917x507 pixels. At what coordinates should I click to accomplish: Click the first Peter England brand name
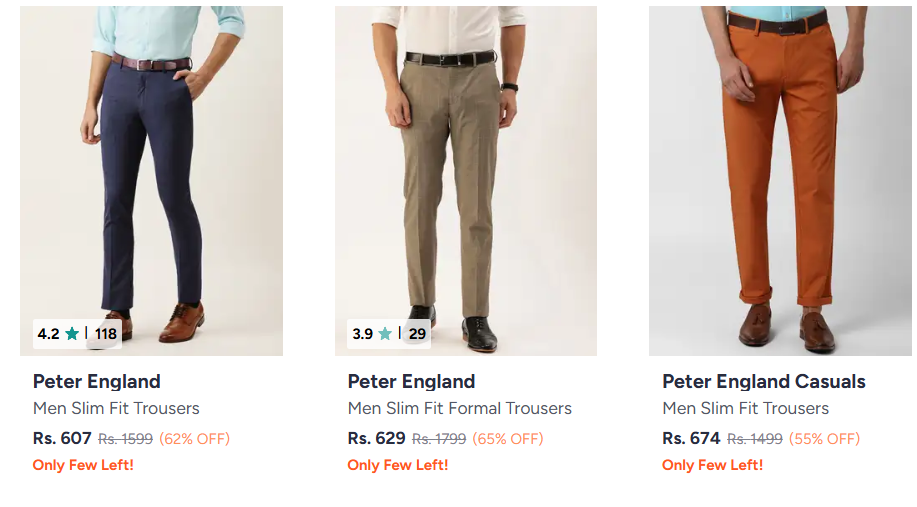pyautogui.click(x=96, y=381)
